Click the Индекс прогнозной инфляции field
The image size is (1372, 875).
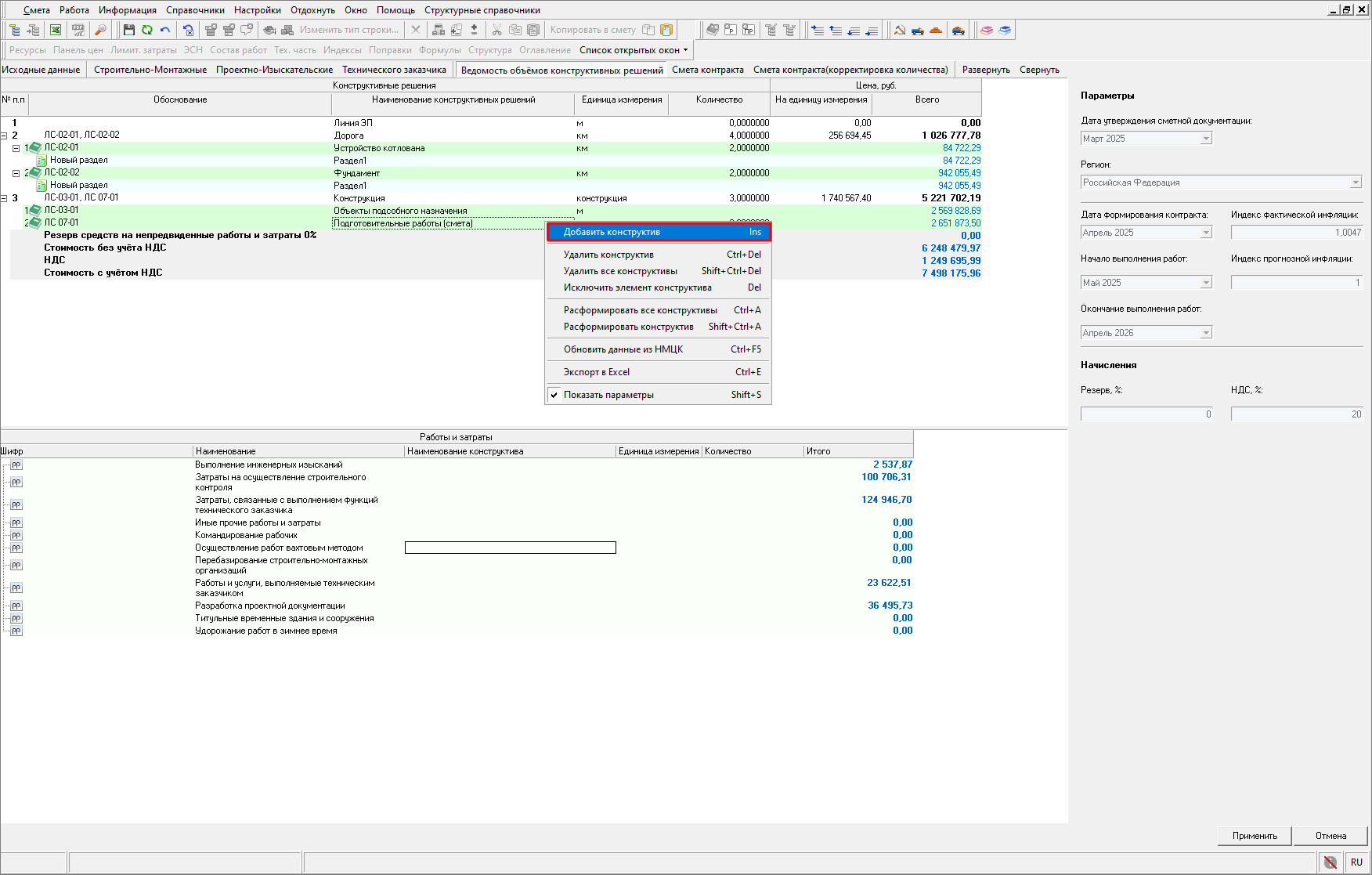(1297, 283)
